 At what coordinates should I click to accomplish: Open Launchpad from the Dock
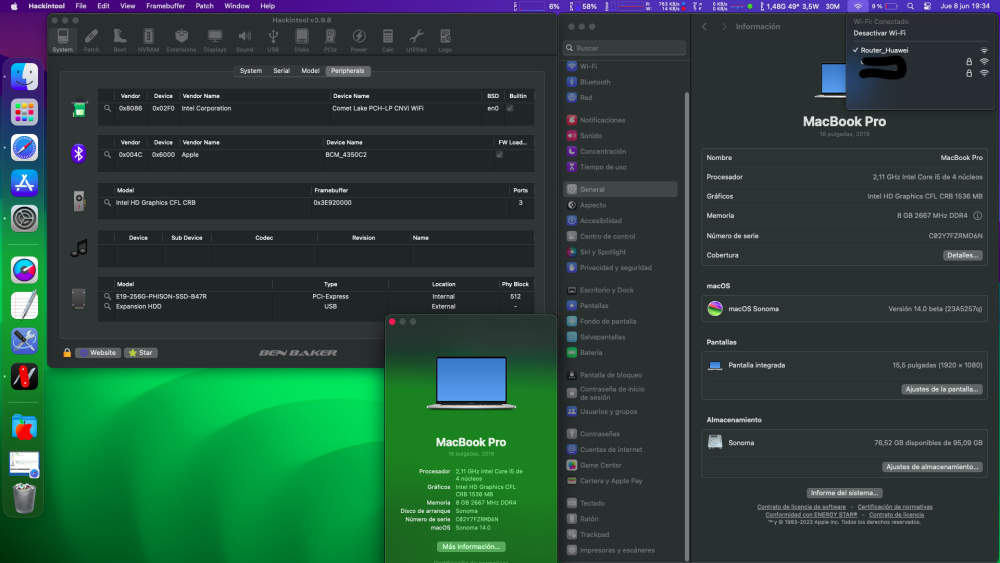[x=24, y=112]
